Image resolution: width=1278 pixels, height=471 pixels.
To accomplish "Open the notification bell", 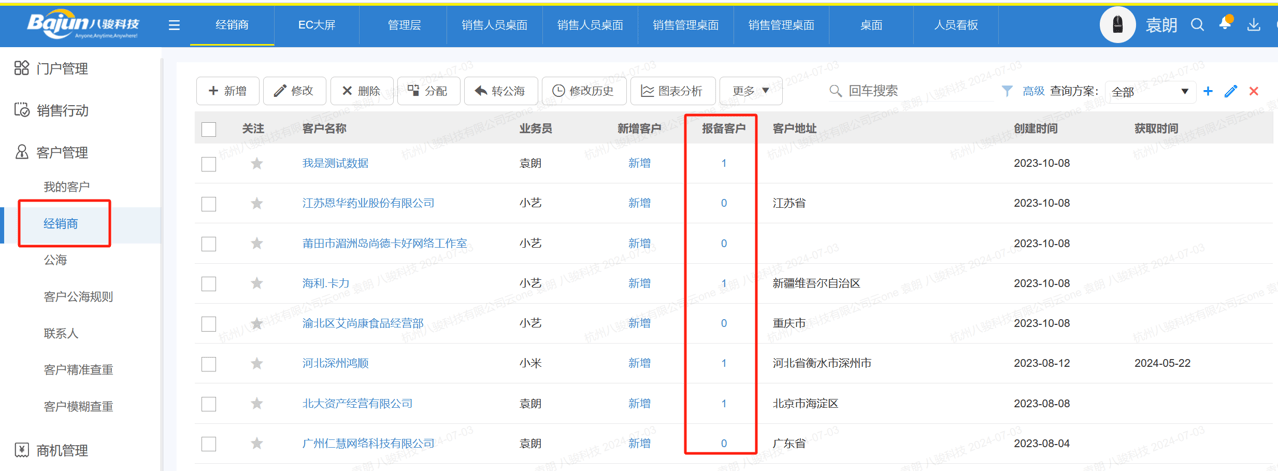I will (x=1225, y=24).
